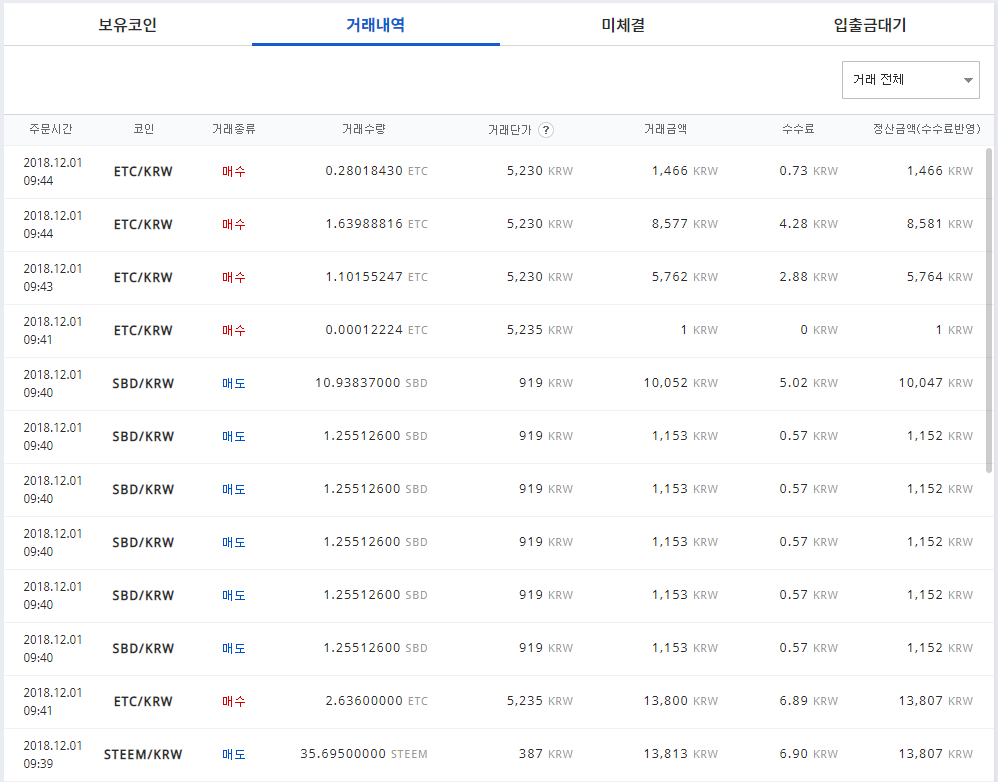Click the 10,052 KRW trade amount
This screenshot has height=782, width=998.
pos(680,383)
